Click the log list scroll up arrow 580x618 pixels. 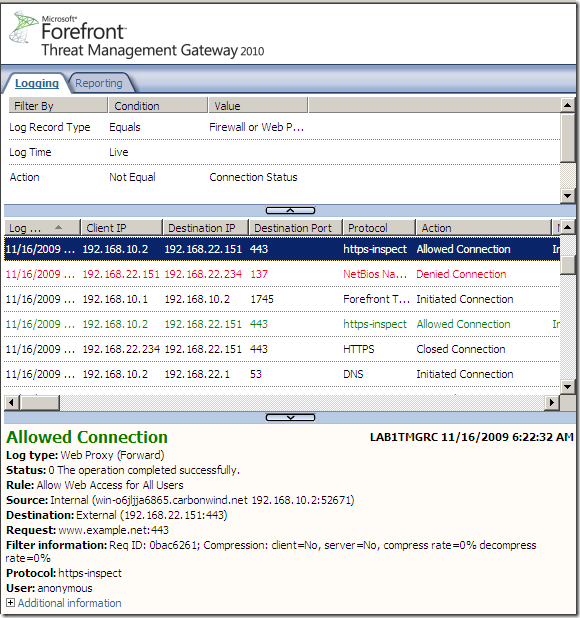point(567,227)
